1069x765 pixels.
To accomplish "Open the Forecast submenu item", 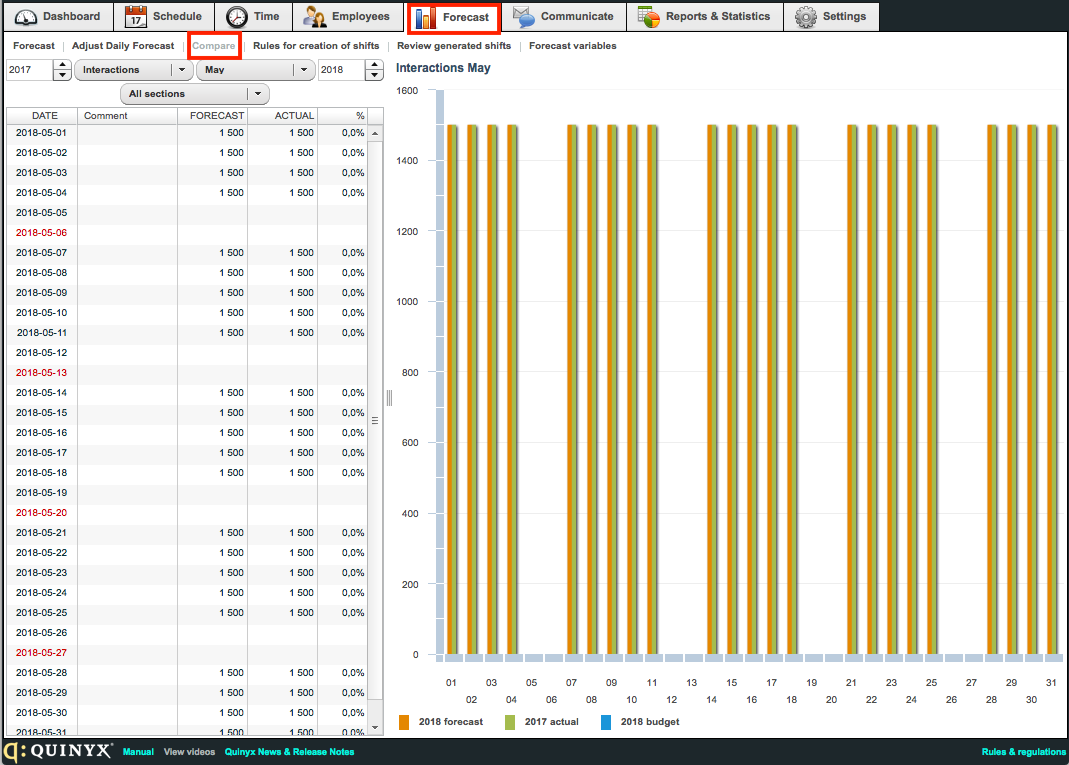I will 33,46.
